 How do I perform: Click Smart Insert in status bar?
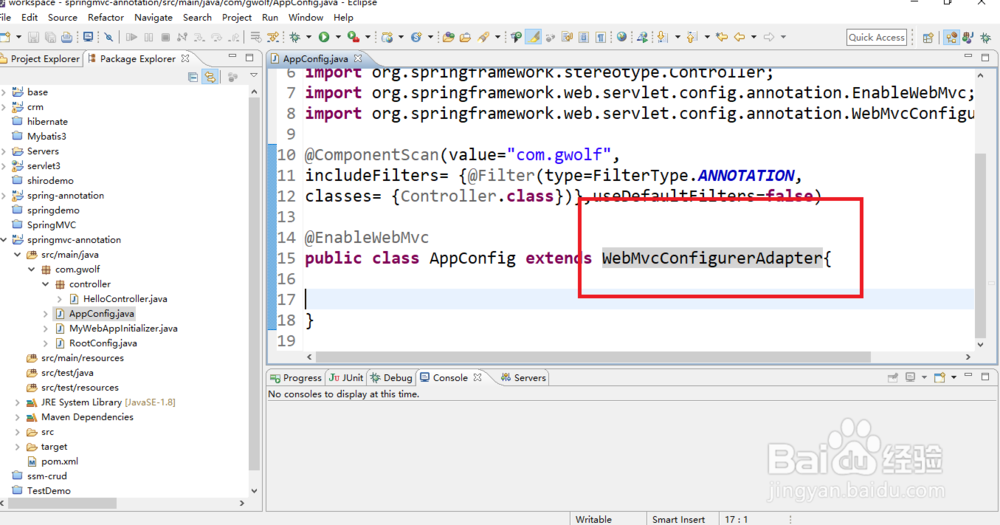coord(679,519)
